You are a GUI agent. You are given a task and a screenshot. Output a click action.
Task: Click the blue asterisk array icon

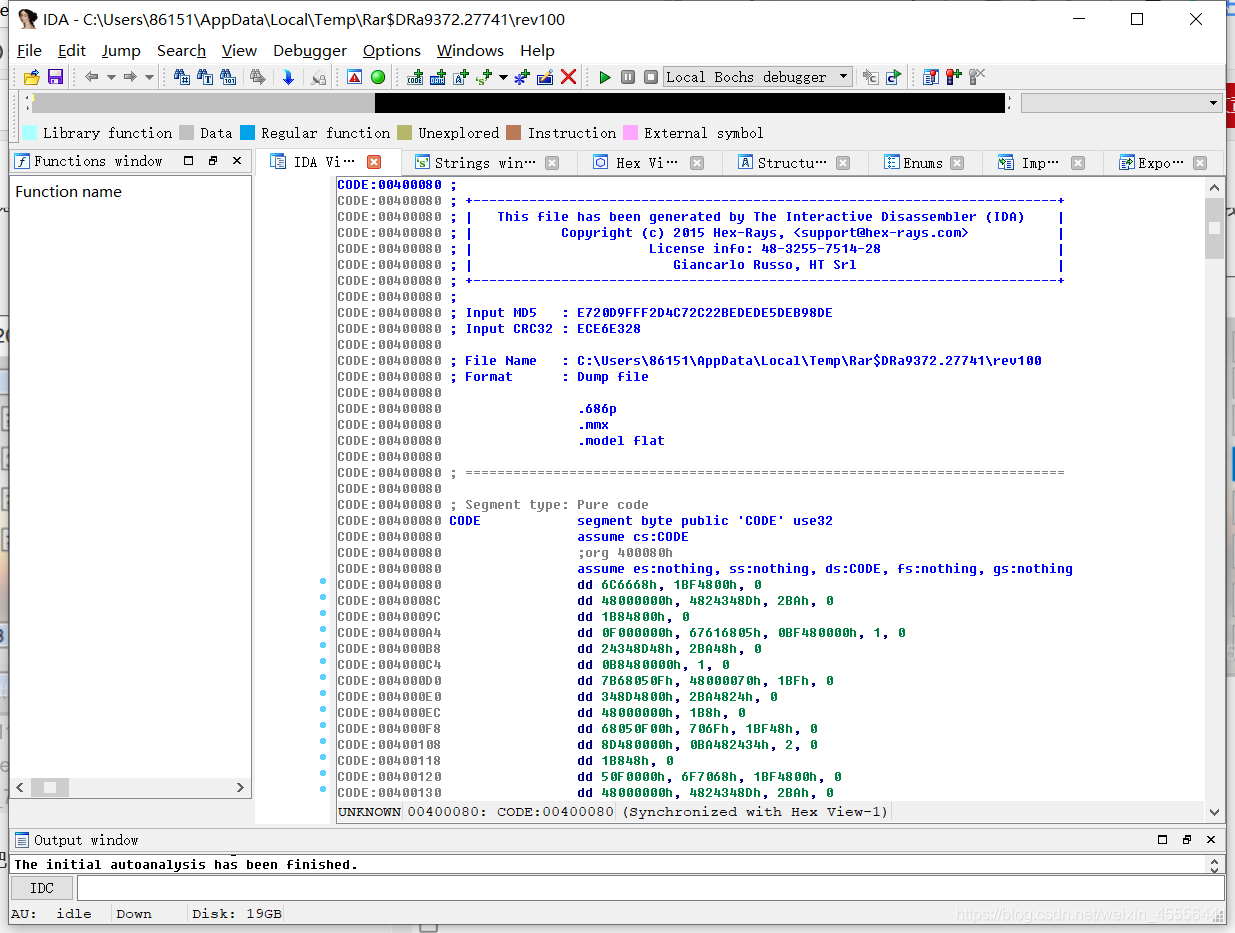[522, 77]
